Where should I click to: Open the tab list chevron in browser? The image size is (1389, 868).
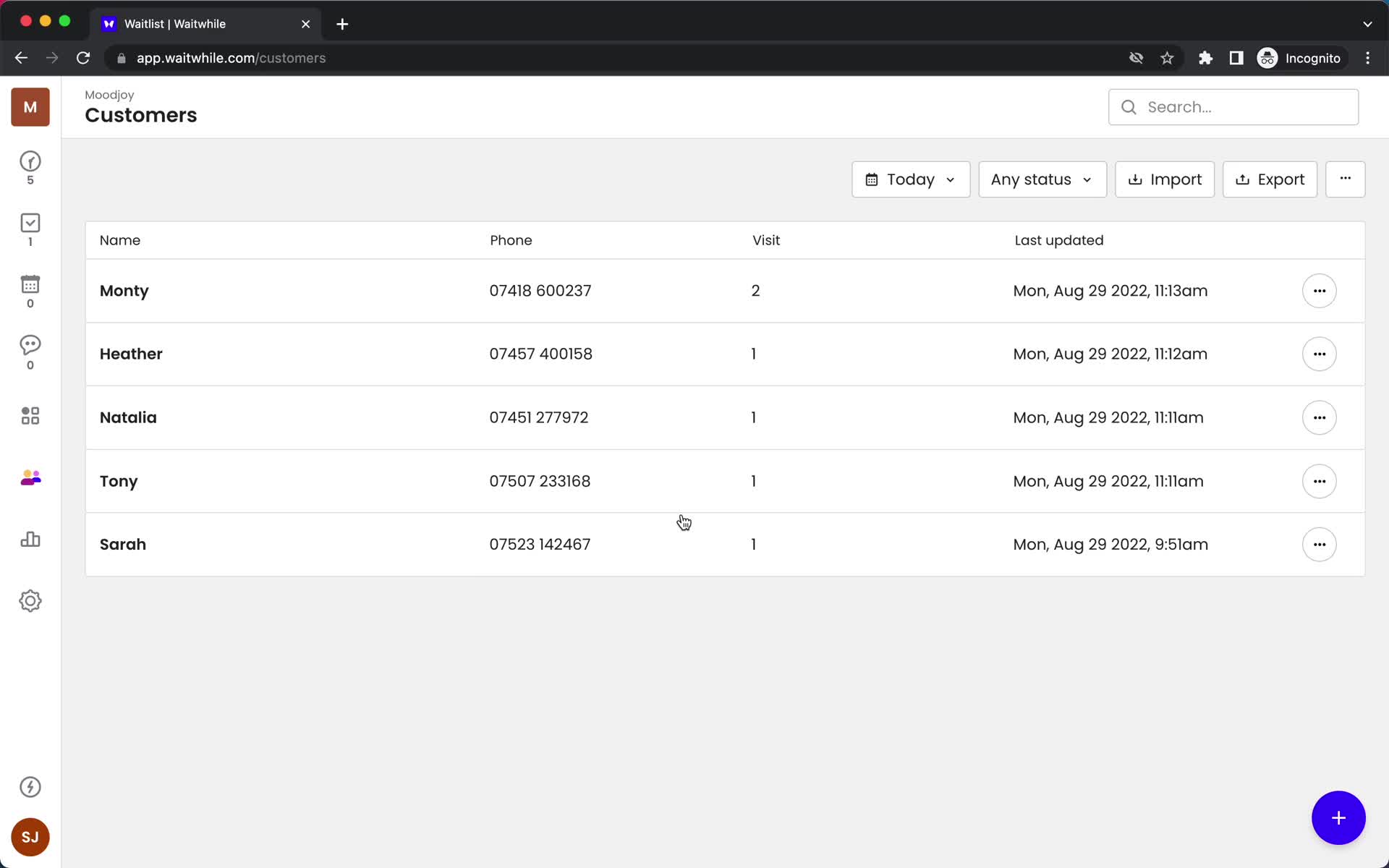pos(1367,24)
